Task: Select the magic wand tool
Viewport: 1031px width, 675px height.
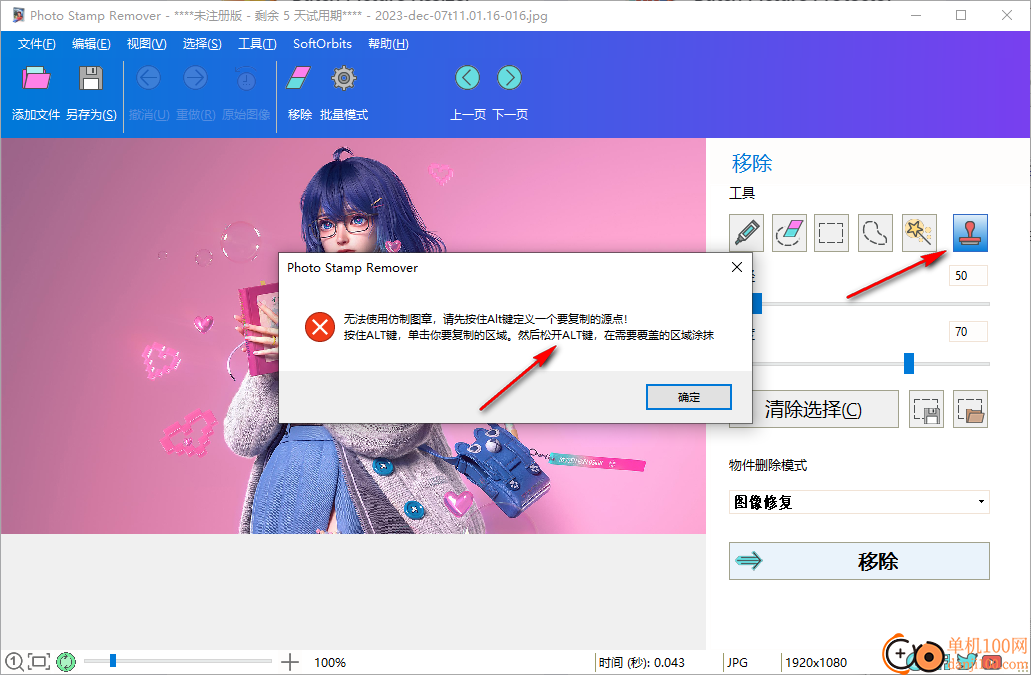Action: (919, 233)
